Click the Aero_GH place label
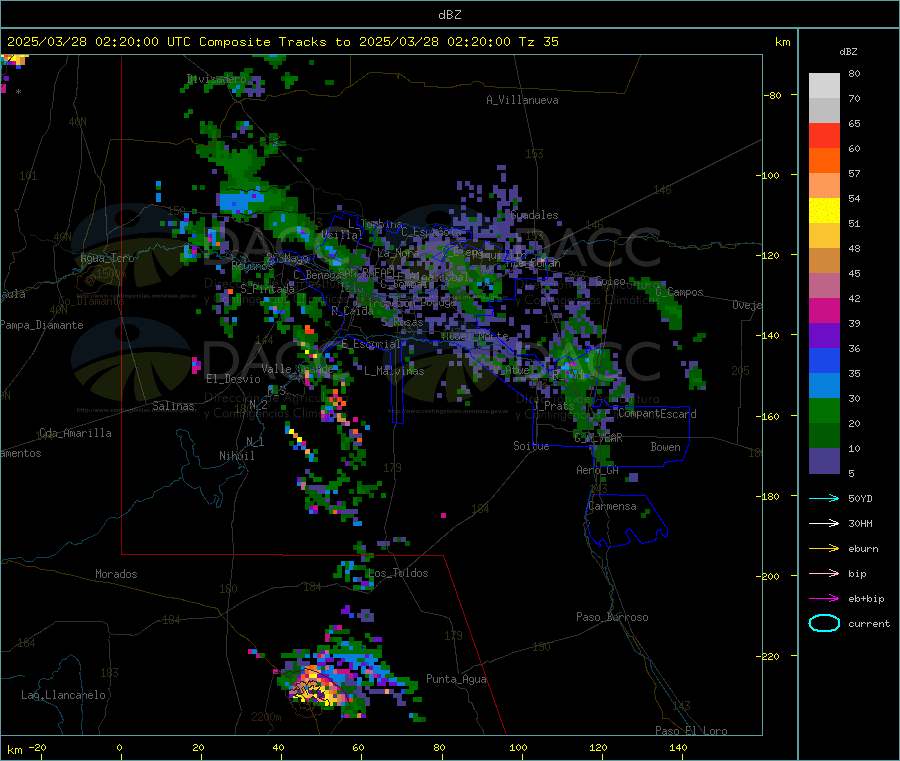This screenshot has width=900, height=761. click(x=598, y=470)
